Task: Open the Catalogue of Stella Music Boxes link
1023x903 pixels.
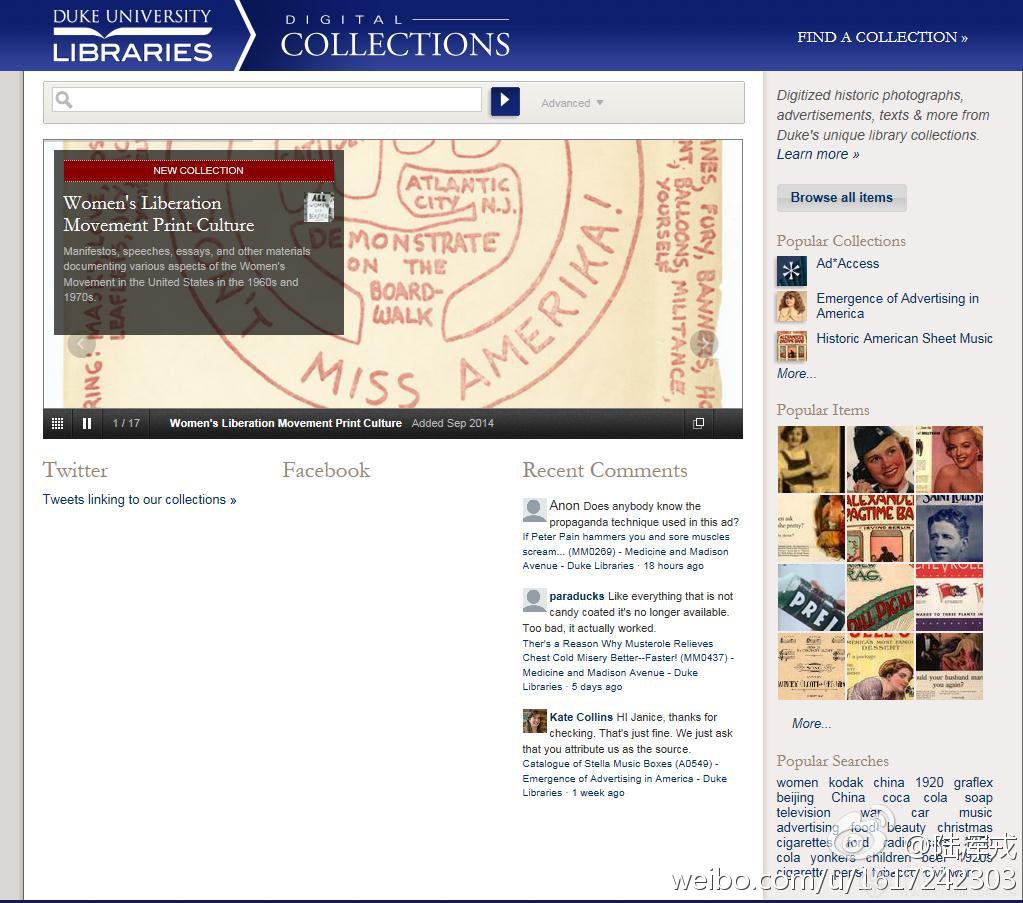Action: tap(624, 778)
